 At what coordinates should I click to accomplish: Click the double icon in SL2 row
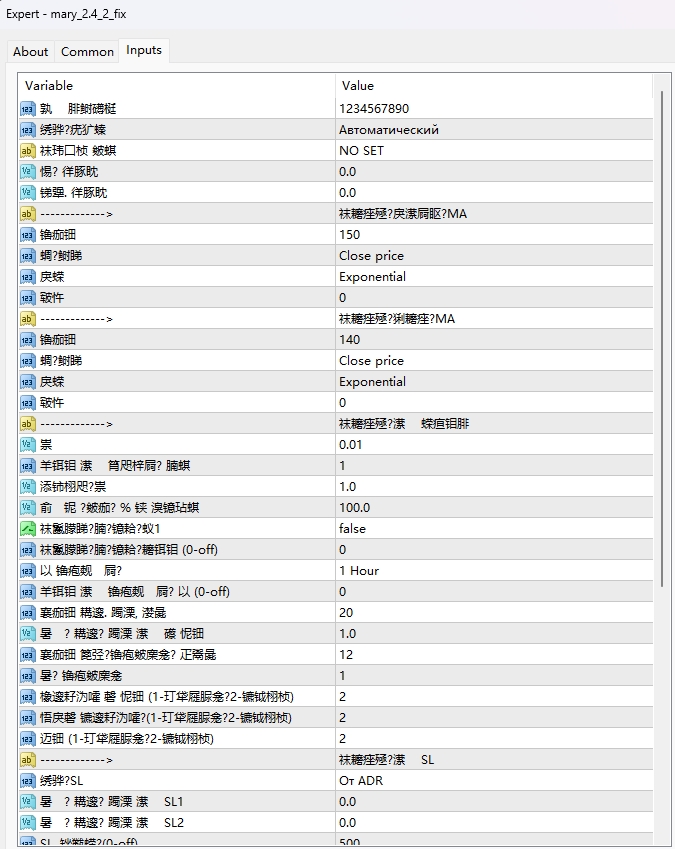[28, 822]
